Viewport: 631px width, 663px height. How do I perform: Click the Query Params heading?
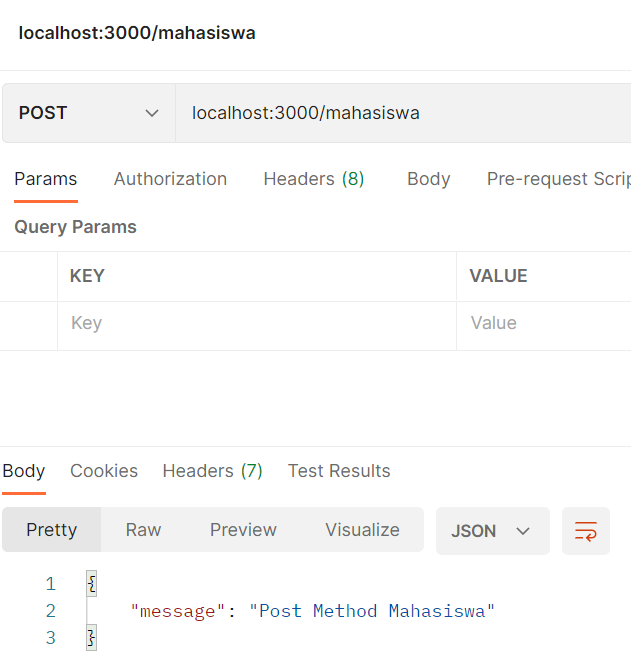tap(75, 227)
